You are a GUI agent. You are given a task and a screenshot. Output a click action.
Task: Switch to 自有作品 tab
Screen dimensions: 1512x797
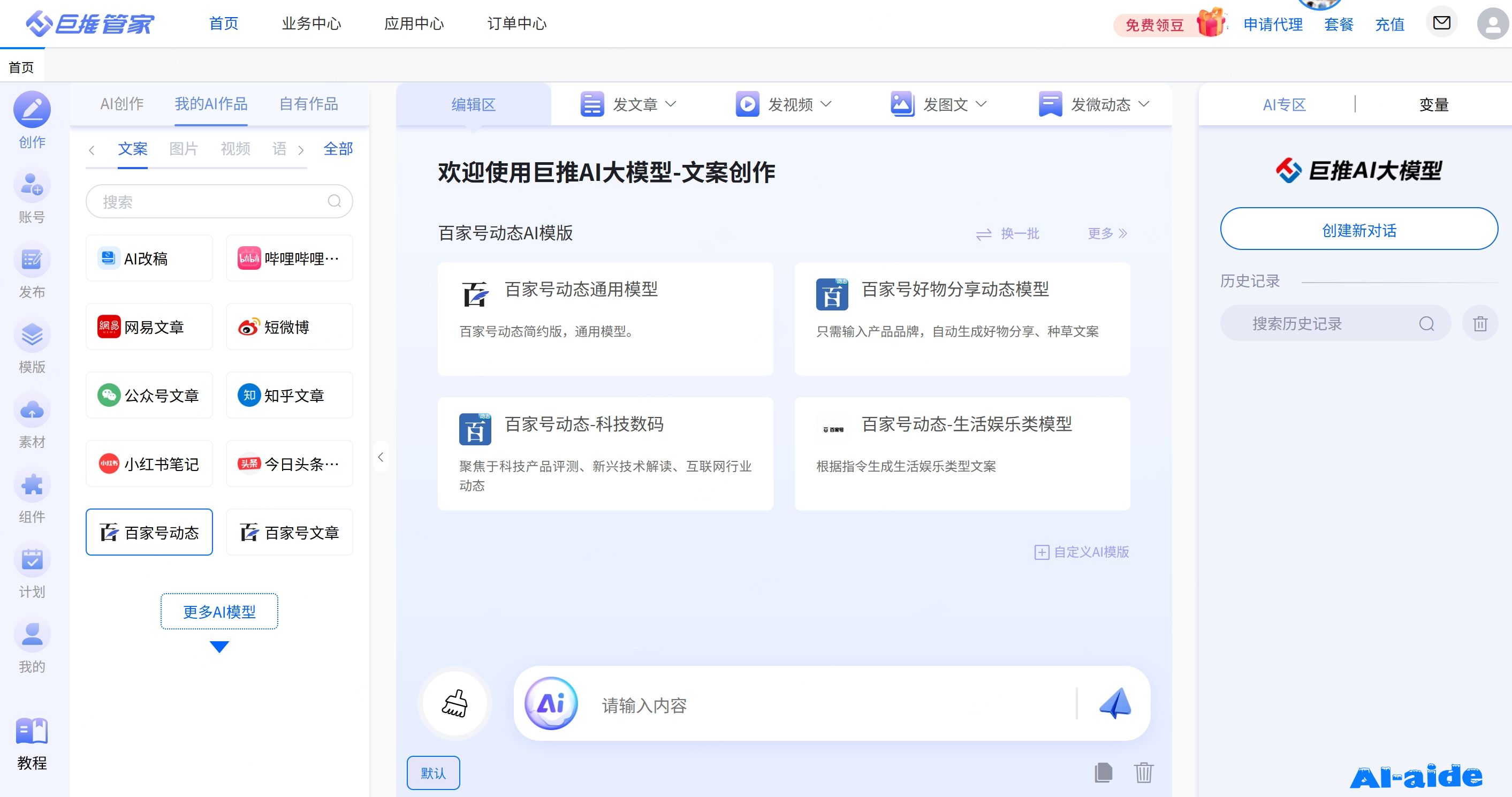(309, 104)
